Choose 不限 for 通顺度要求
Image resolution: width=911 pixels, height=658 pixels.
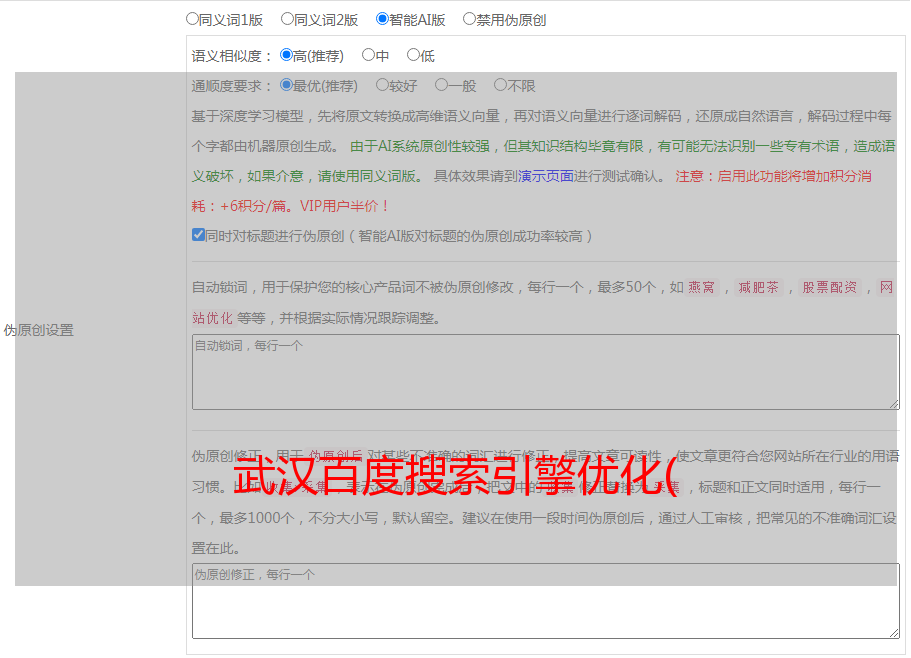pos(500,85)
